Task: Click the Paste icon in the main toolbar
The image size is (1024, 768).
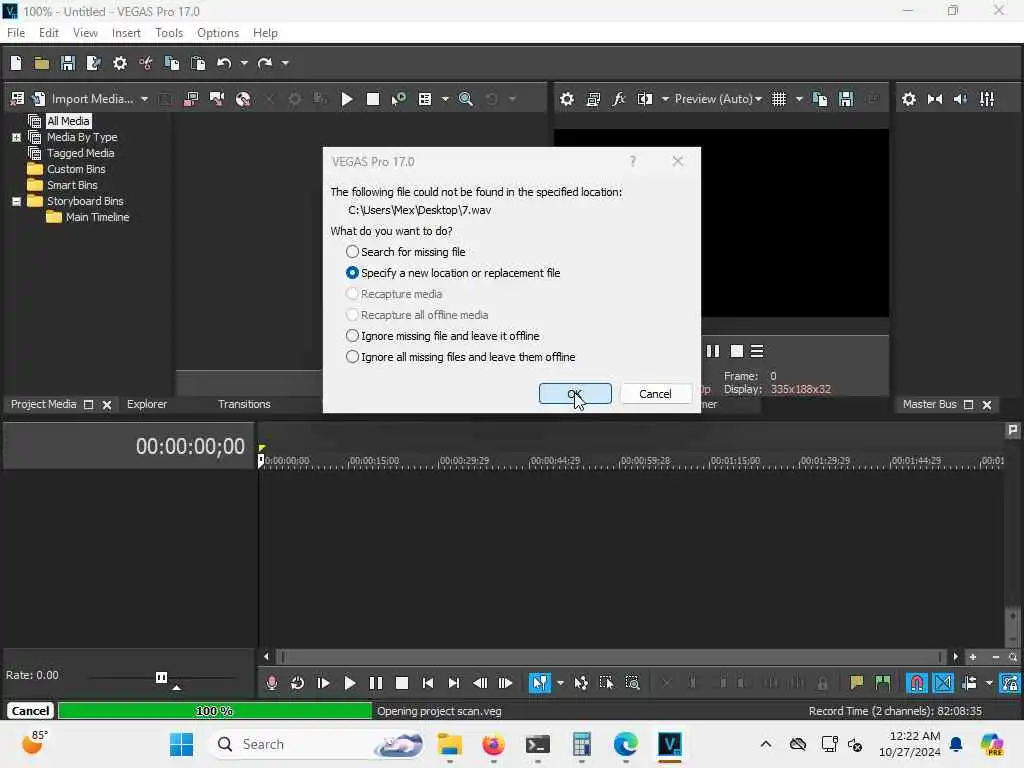Action: click(198, 63)
